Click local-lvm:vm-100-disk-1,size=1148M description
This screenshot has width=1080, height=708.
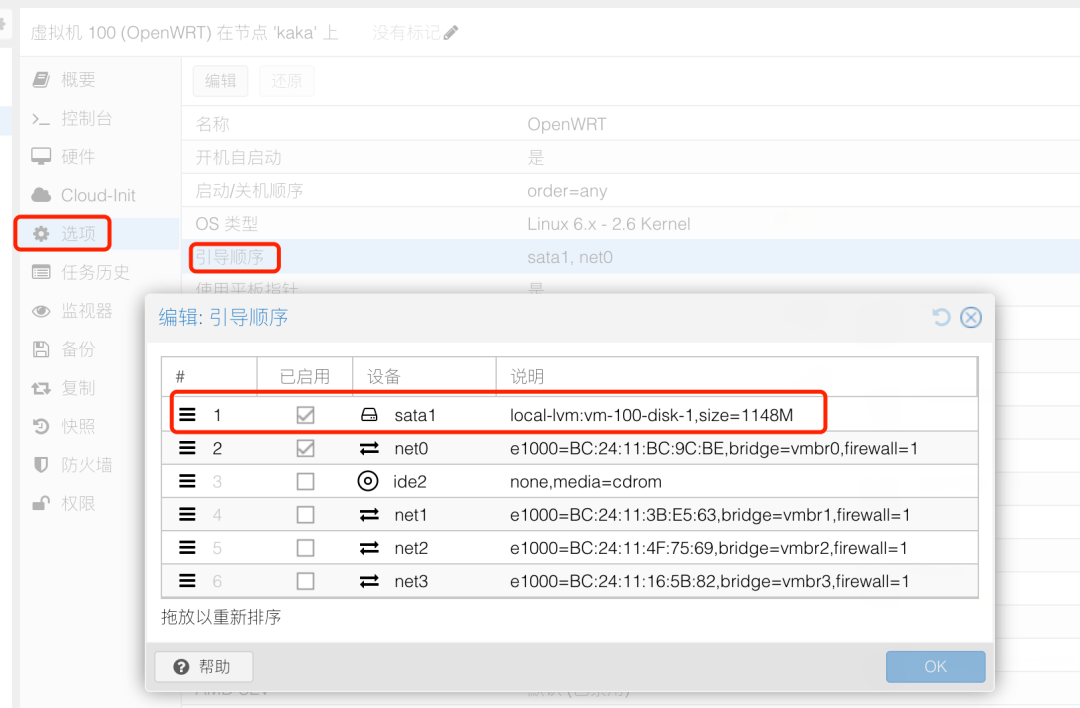tap(652, 415)
